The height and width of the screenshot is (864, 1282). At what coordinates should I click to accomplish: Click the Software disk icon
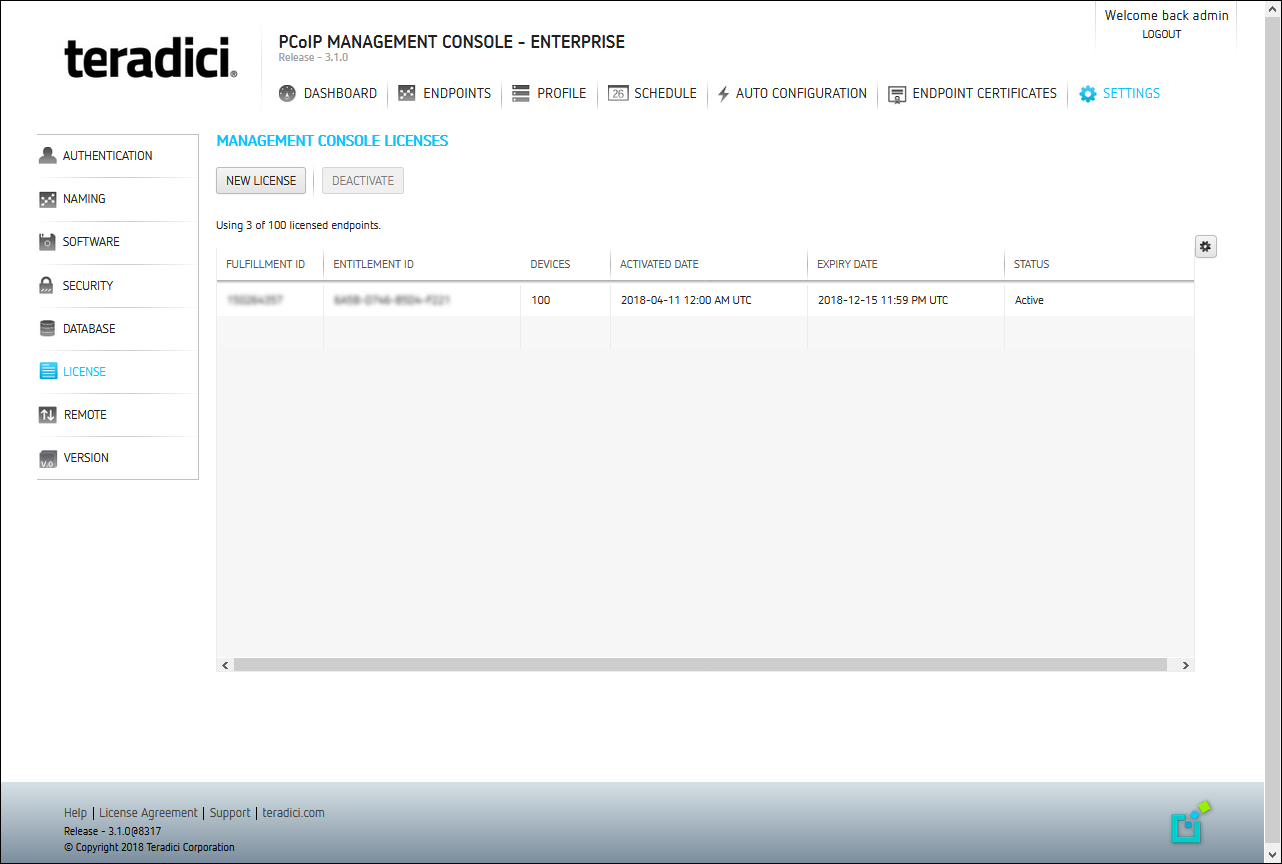[x=47, y=242]
